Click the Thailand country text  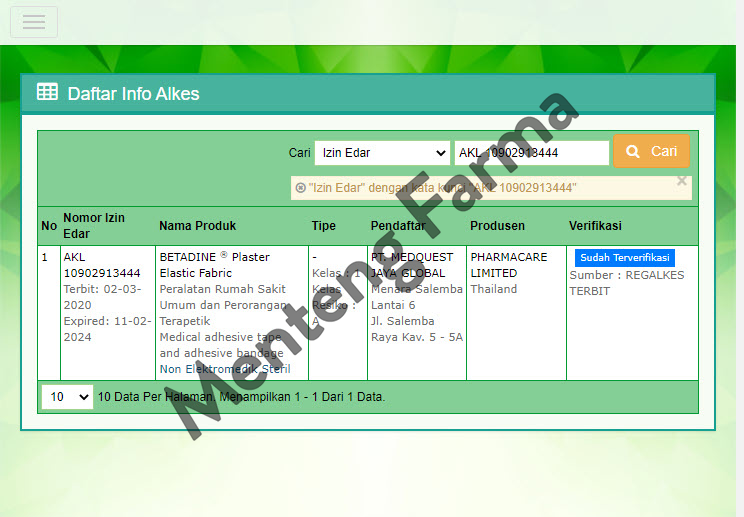(x=493, y=289)
